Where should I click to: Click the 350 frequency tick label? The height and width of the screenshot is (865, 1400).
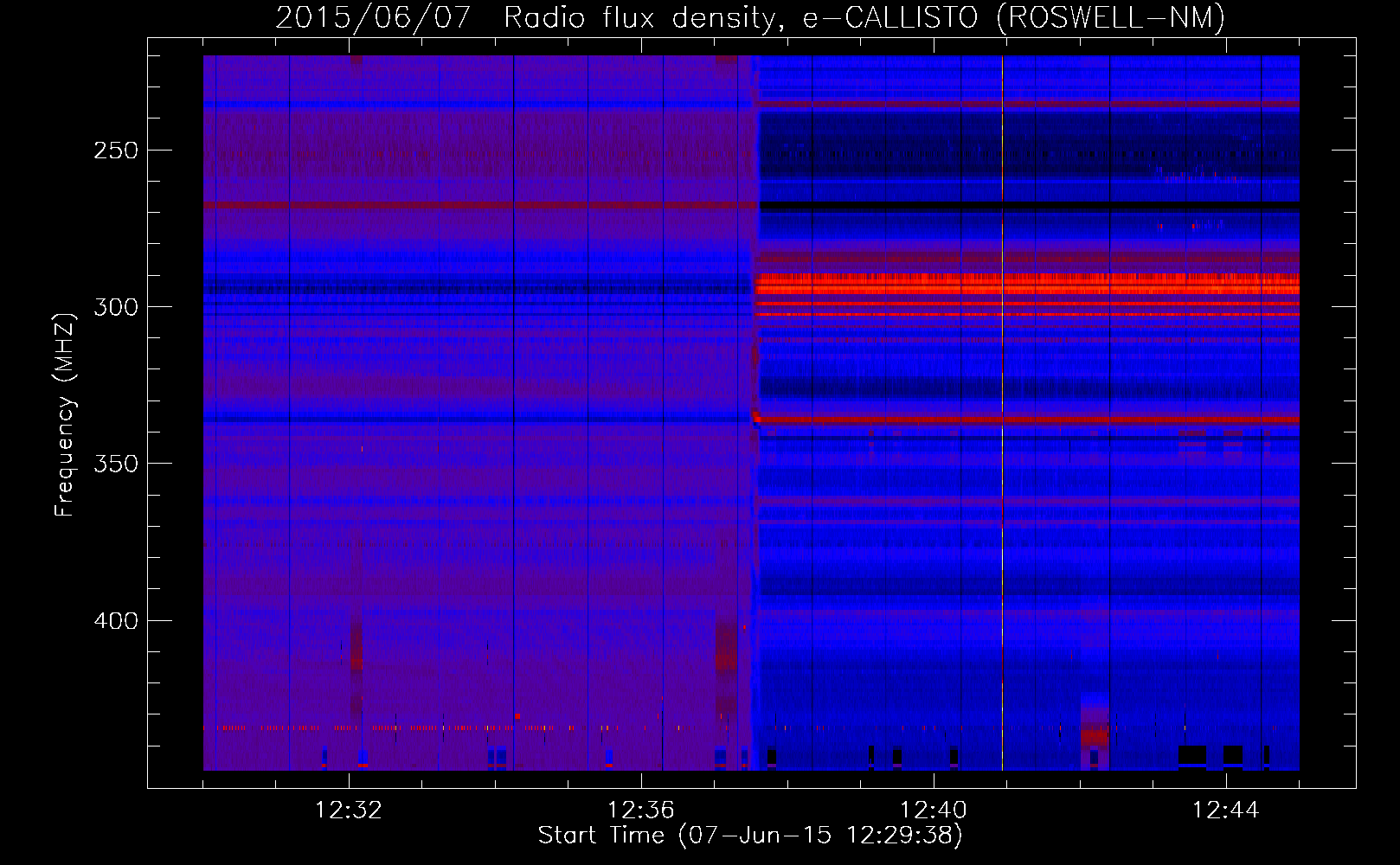coord(116,464)
